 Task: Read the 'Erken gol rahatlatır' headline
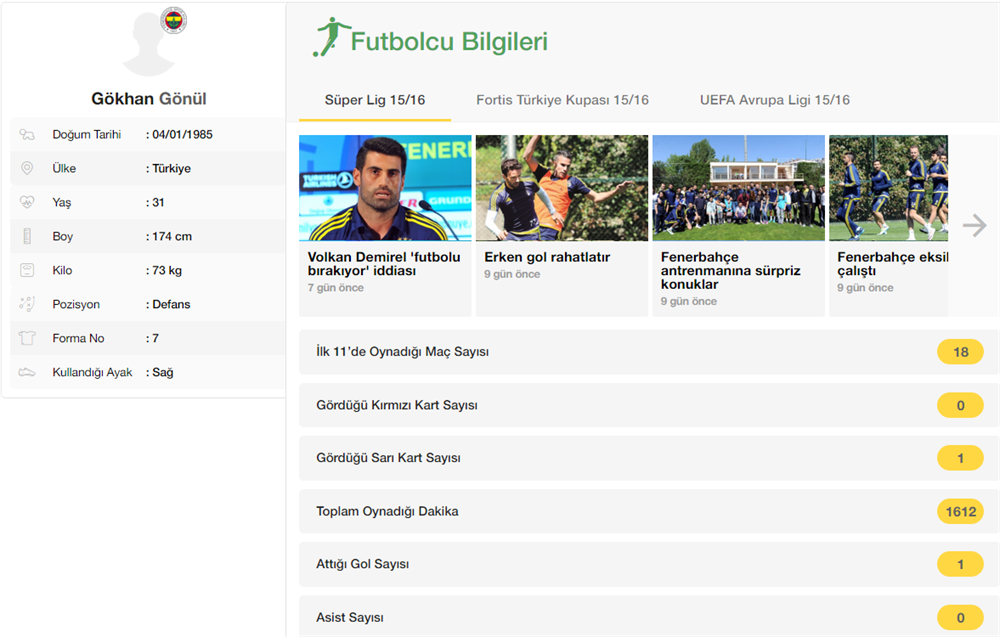point(547,257)
